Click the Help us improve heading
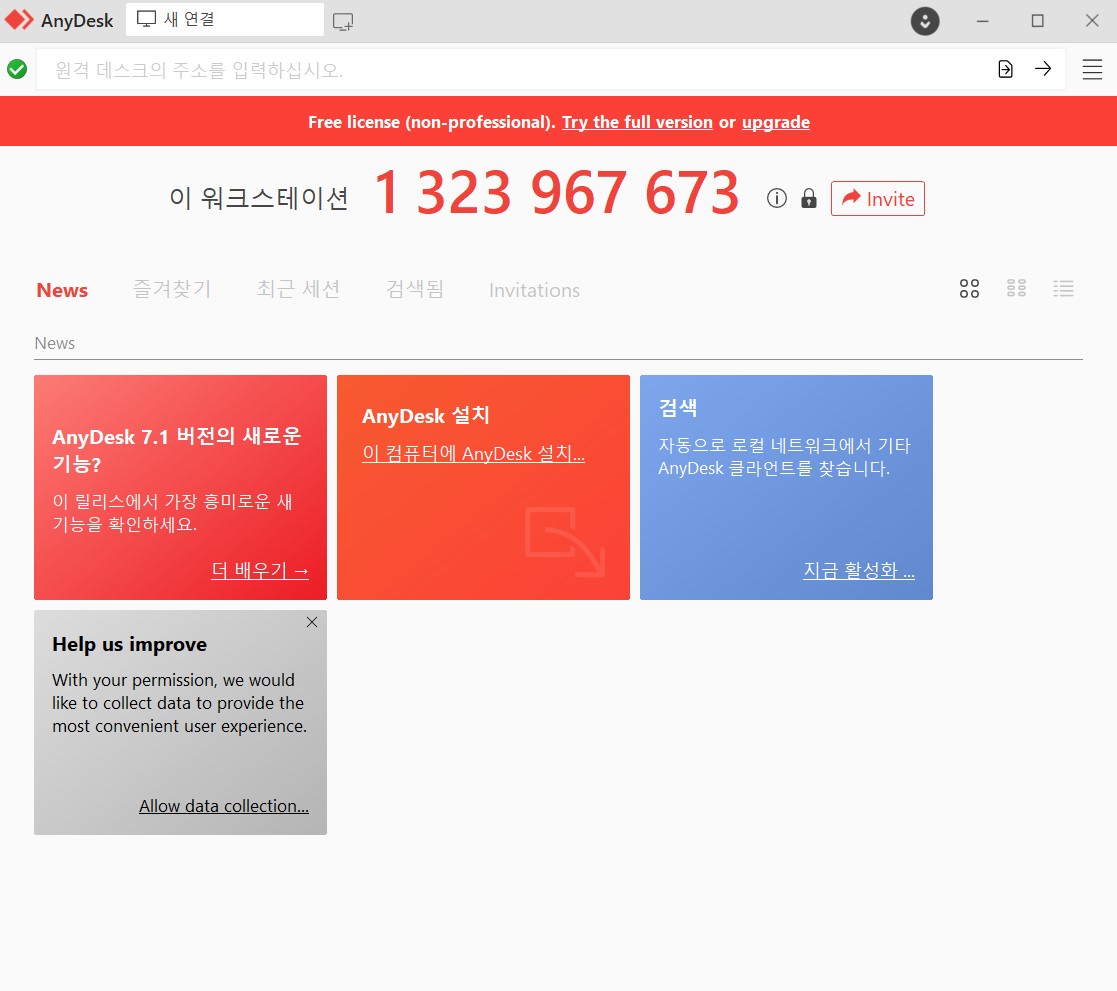Image resolution: width=1117 pixels, height=991 pixels. tap(130, 644)
